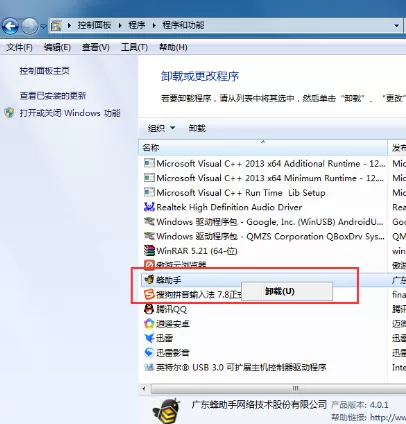This screenshot has width=406, height=424.
Task: Click the 迅雷 bird icon
Action: (x=149, y=338)
